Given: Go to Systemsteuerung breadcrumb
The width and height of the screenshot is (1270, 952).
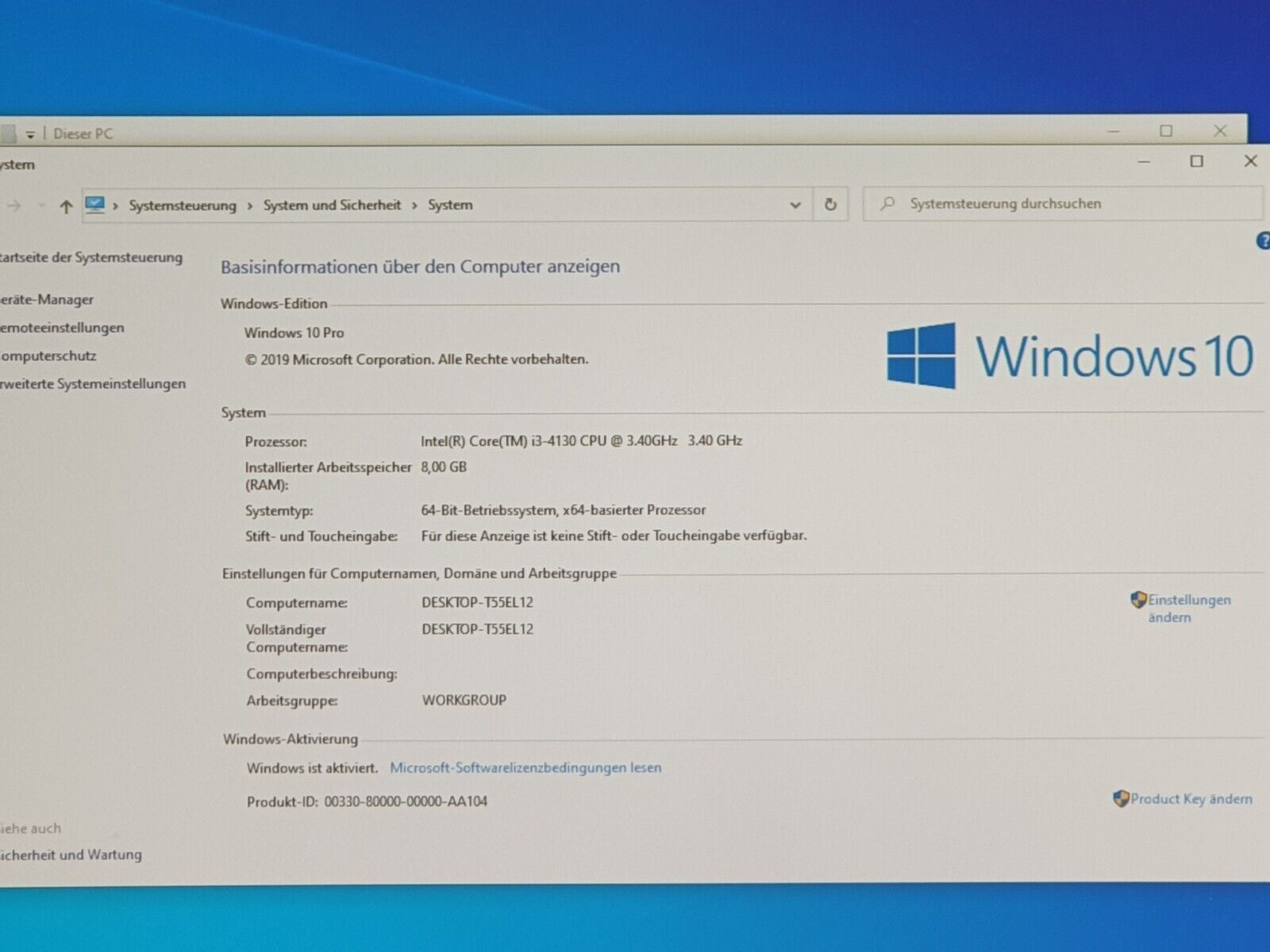Looking at the screenshot, I should pyautogui.click(x=183, y=205).
